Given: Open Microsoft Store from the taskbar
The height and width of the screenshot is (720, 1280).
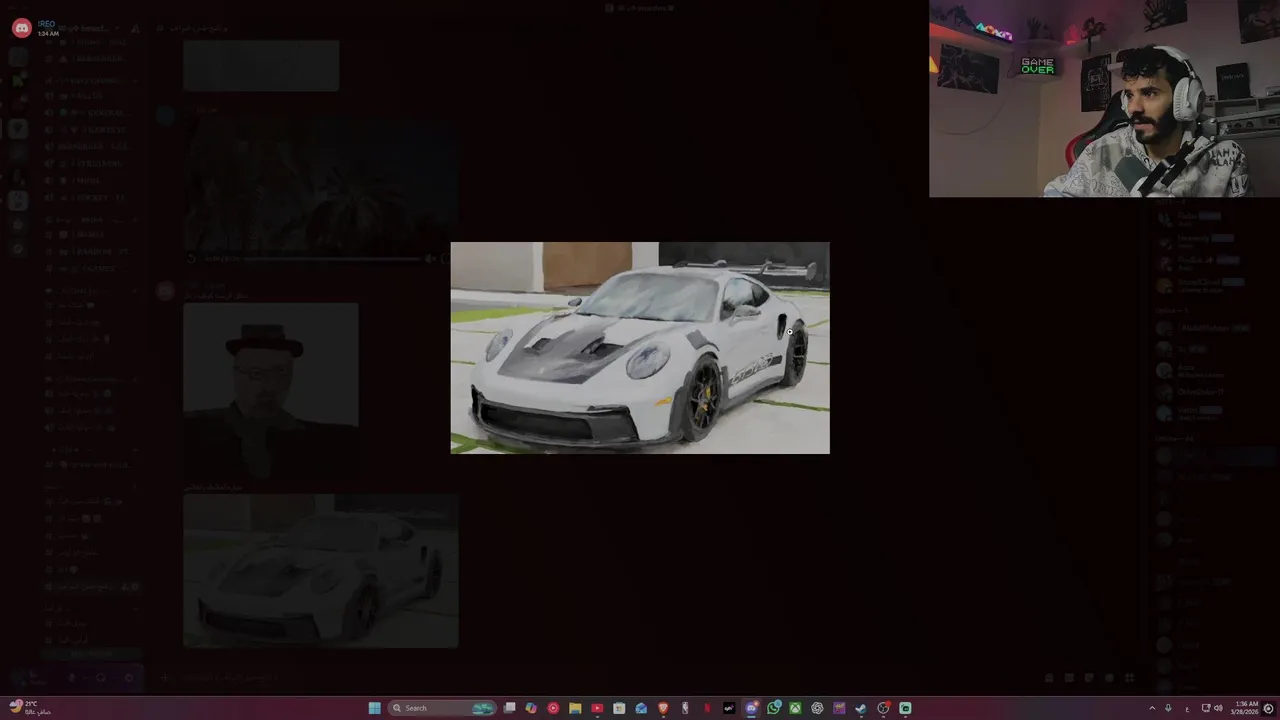Looking at the screenshot, I should click(x=619, y=708).
